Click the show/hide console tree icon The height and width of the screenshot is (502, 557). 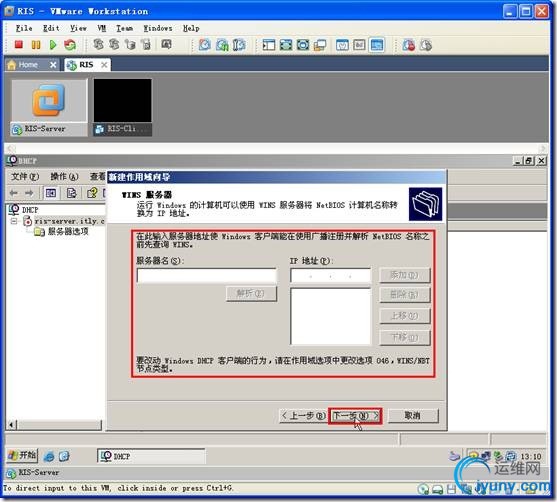pyautogui.click(x=51, y=193)
